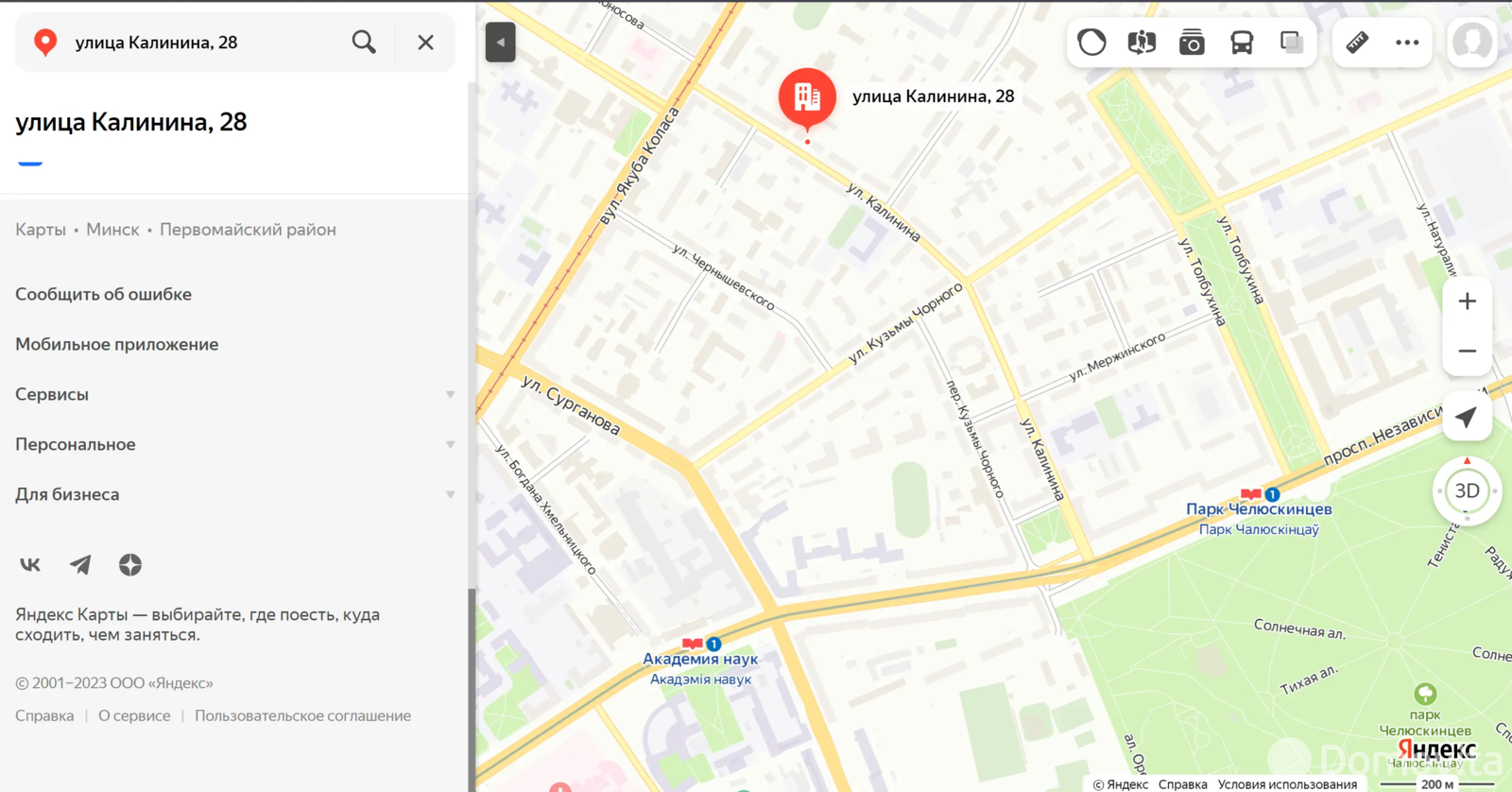Viewport: 1512px width, 792px height.
Task: Click the Тихая ал. label in park
Action: coord(1309,680)
